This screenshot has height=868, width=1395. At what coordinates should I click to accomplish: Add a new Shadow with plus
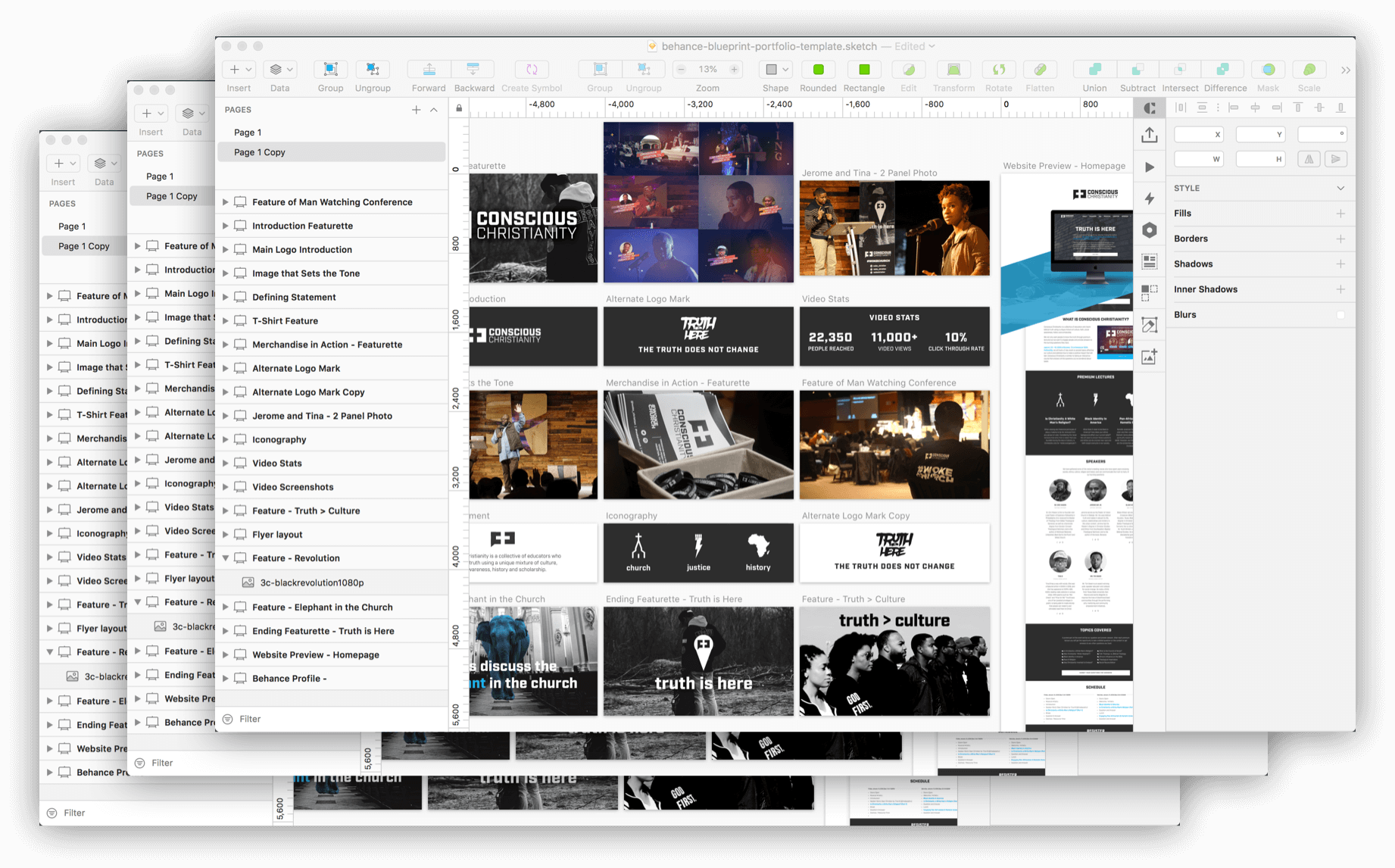point(1340,264)
